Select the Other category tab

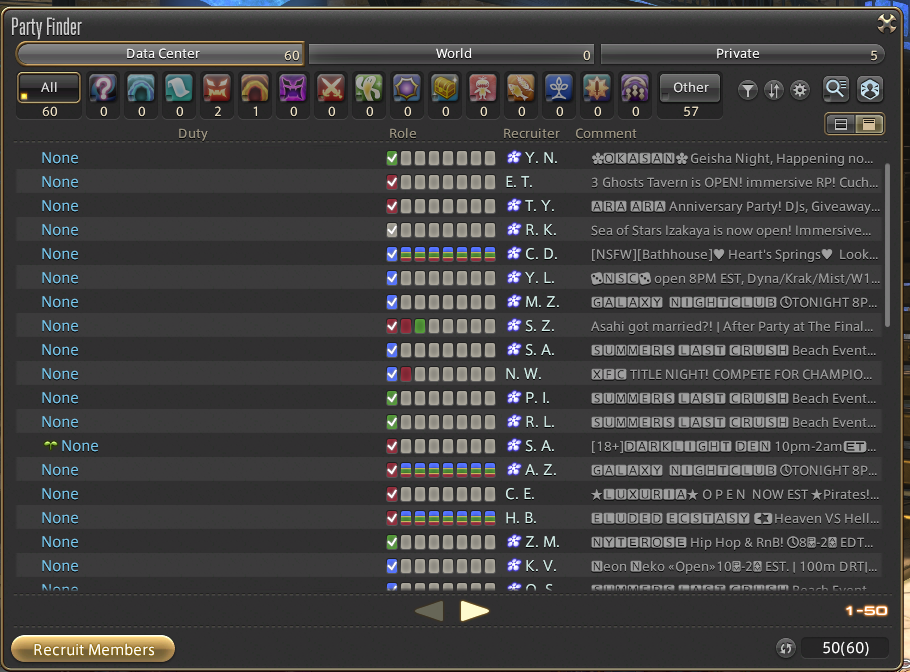pos(690,88)
